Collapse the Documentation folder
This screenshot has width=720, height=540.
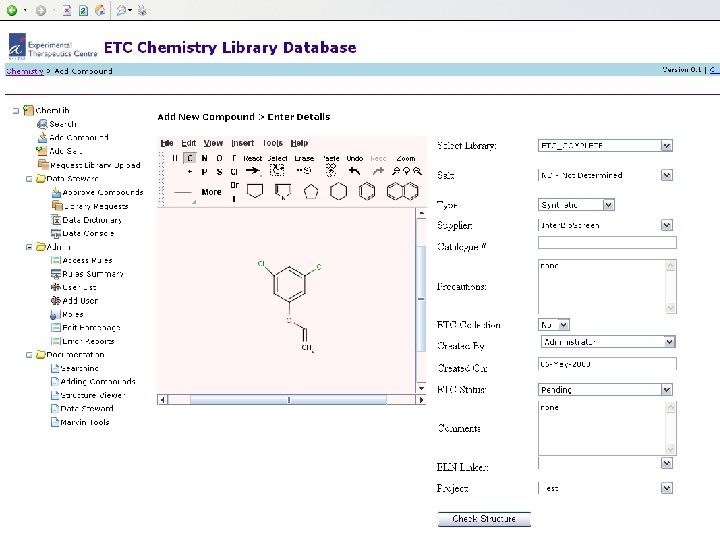(x=28, y=354)
